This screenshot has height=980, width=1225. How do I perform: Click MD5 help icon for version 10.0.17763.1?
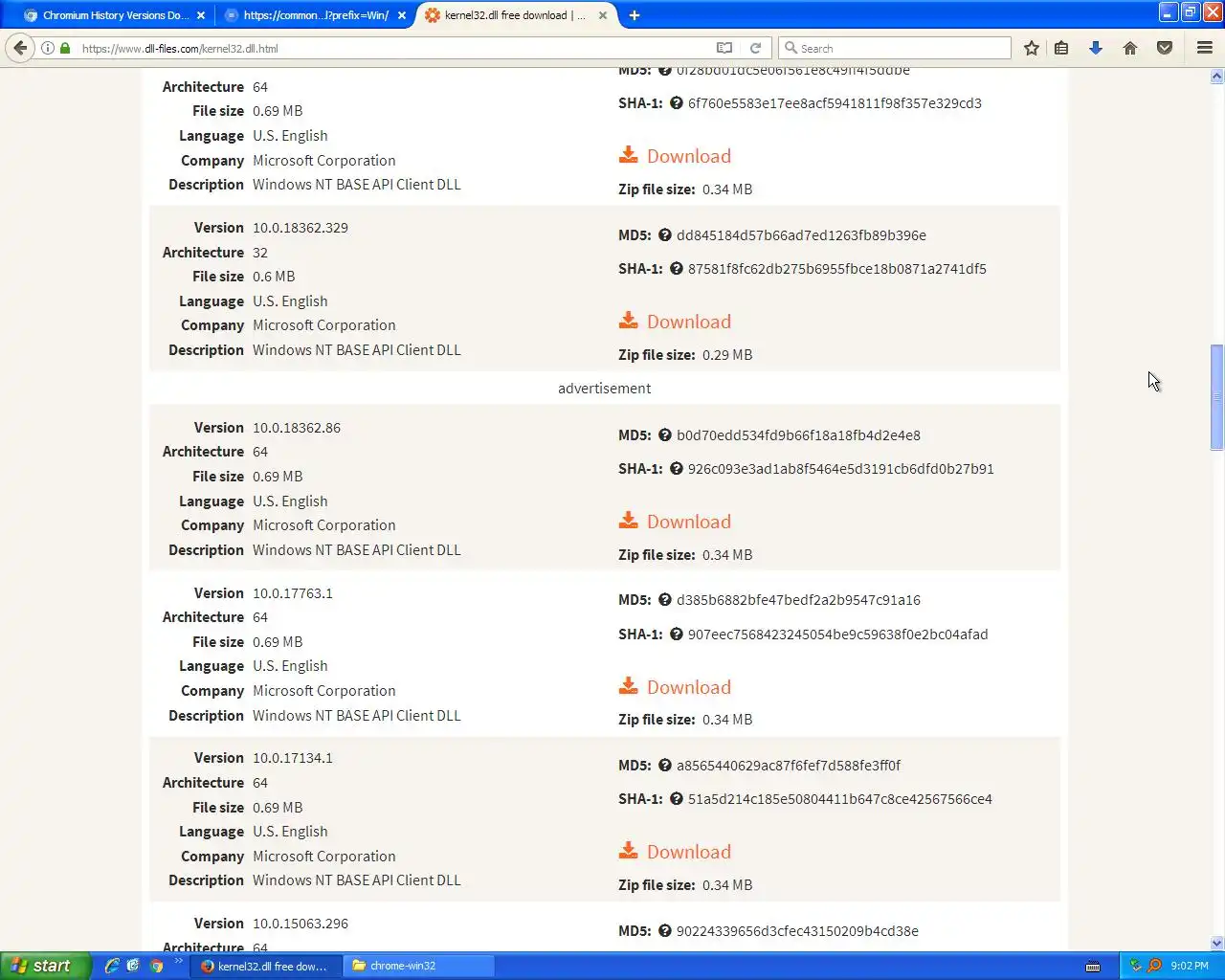pyautogui.click(x=665, y=600)
